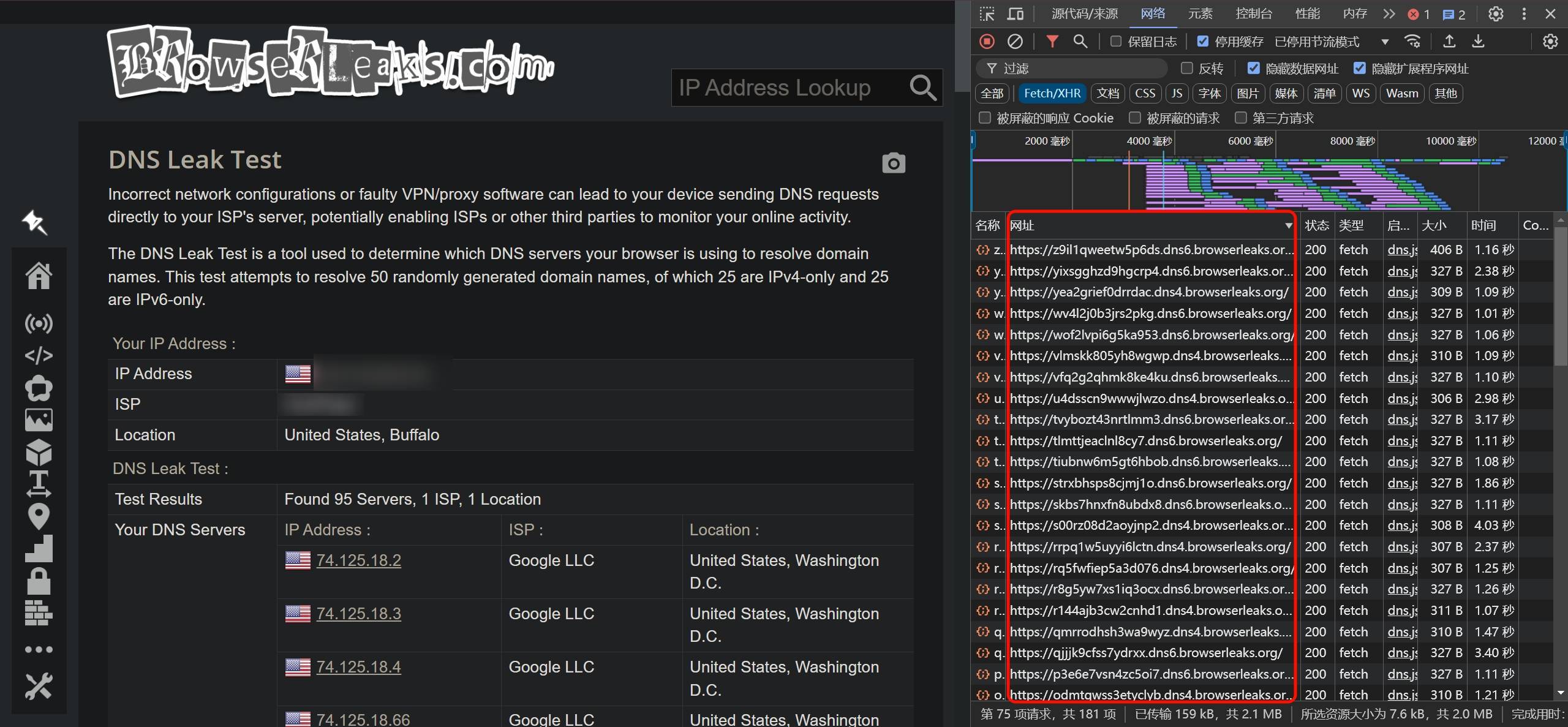Open DNS server link 74.125.18.2
1568x727 pixels.
click(x=358, y=560)
